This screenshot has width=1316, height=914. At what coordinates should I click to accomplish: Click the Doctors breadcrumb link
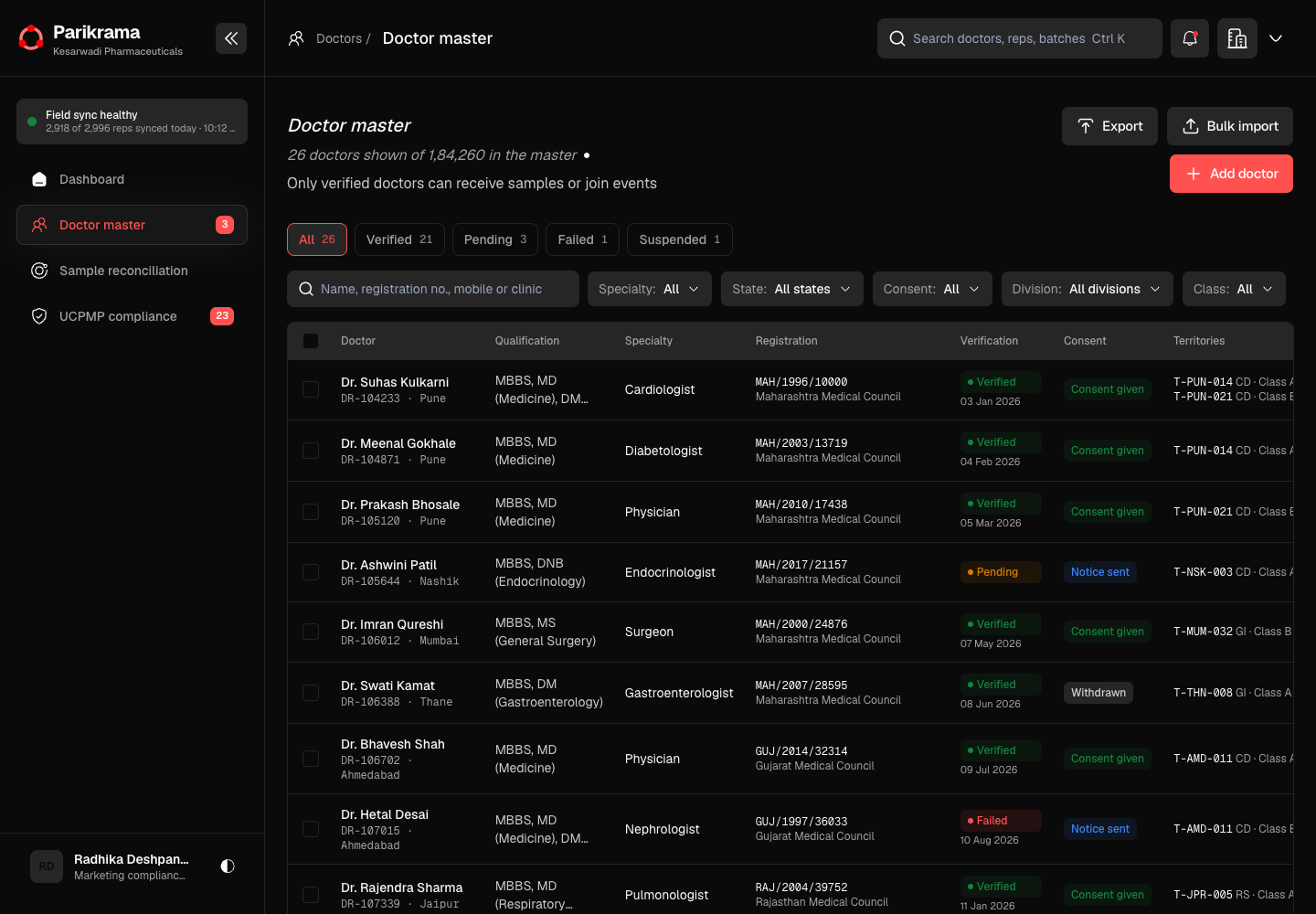(339, 38)
